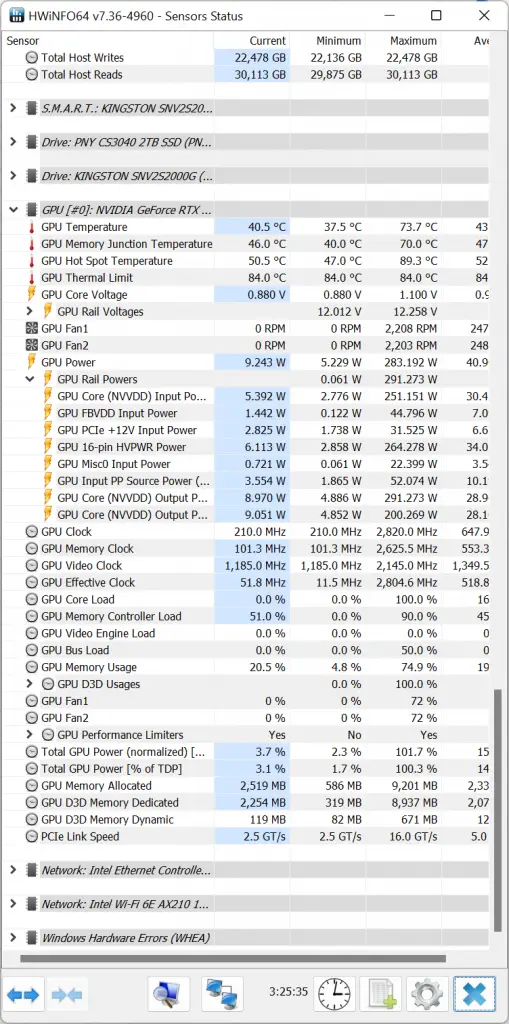Click the 283.192 W maximum GPU Power value
The width and height of the screenshot is (509, 1024).
click(408, 362)
